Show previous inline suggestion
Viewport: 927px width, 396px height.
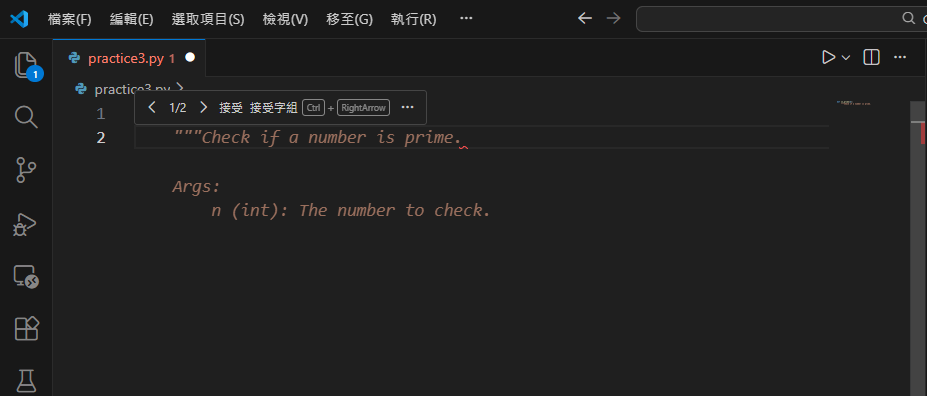[152, 107]
